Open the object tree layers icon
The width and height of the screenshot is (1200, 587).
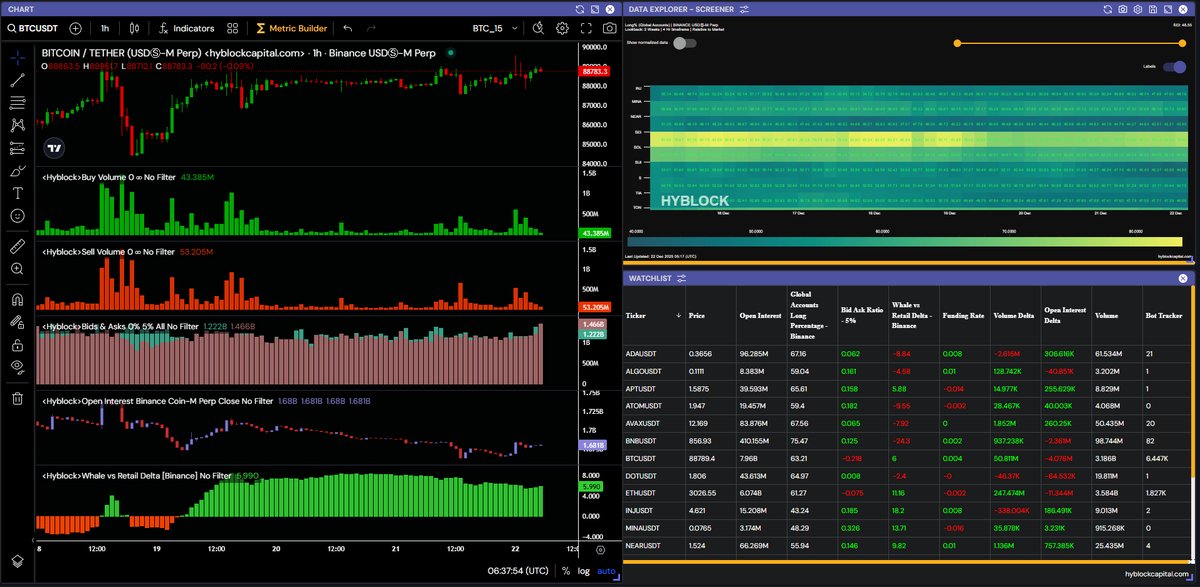point(17,562)
